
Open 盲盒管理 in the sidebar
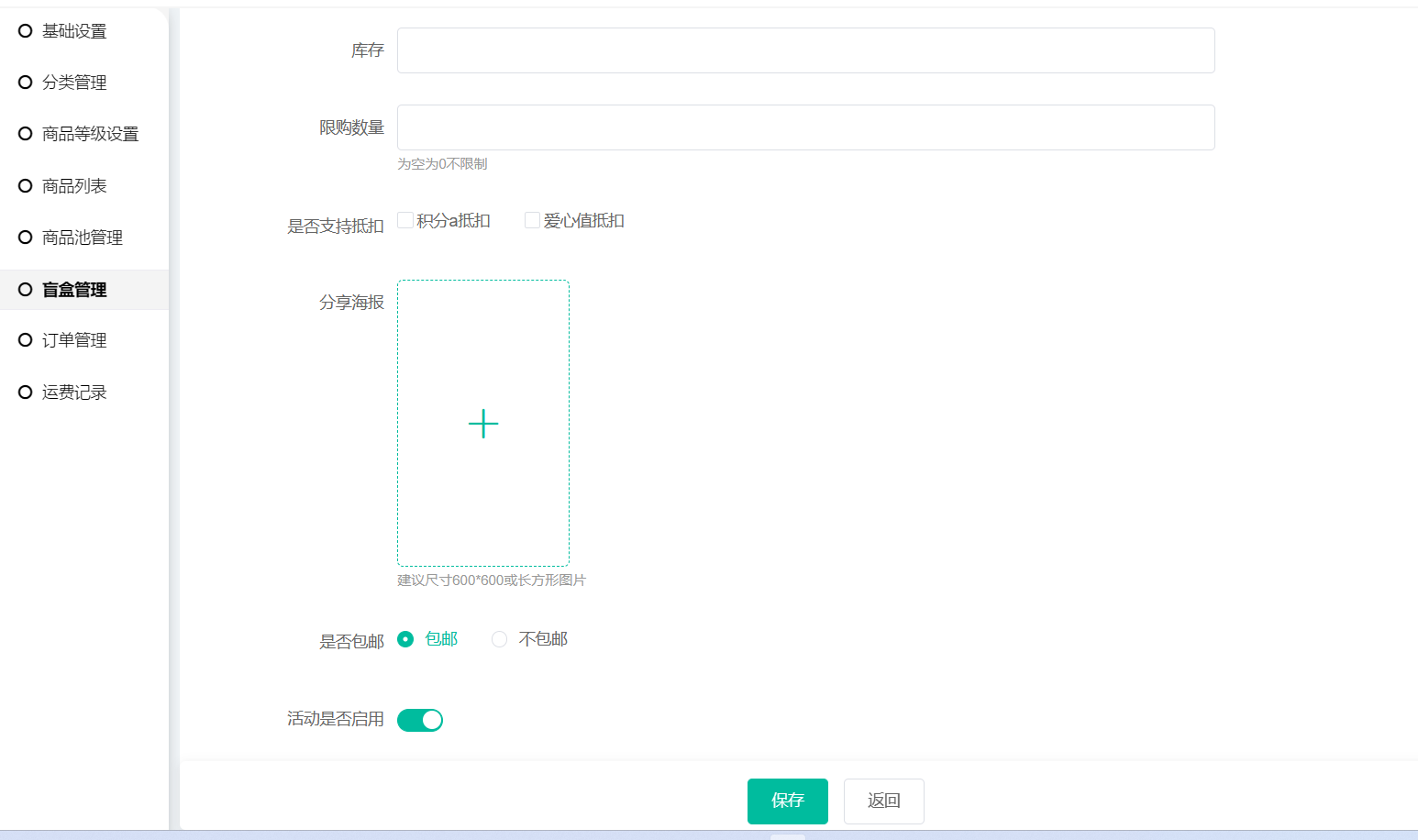(x=74, y=290)
